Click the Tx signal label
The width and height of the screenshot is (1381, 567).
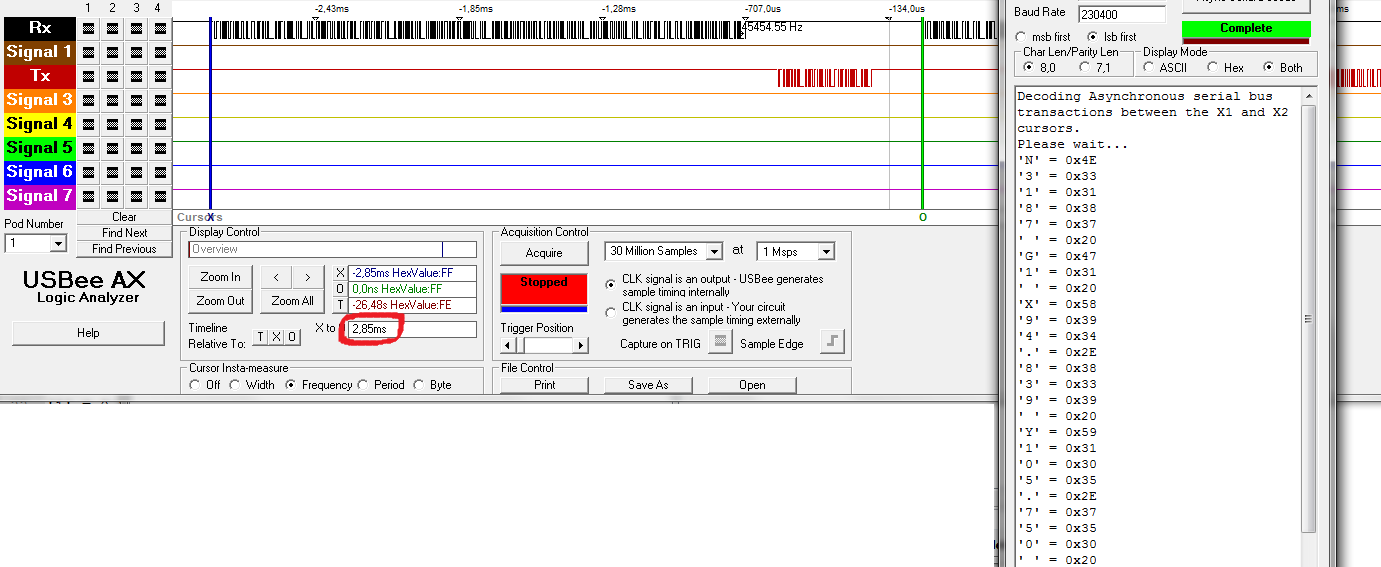click(x=39, y=76)
